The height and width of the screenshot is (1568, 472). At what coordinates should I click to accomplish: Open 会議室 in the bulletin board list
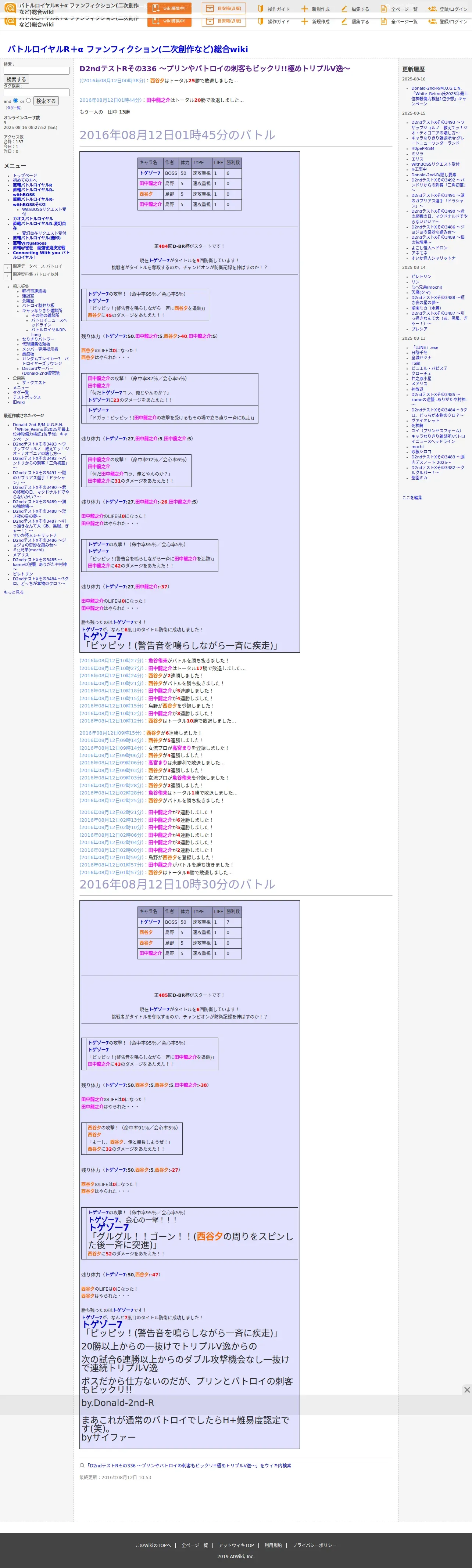28,301
